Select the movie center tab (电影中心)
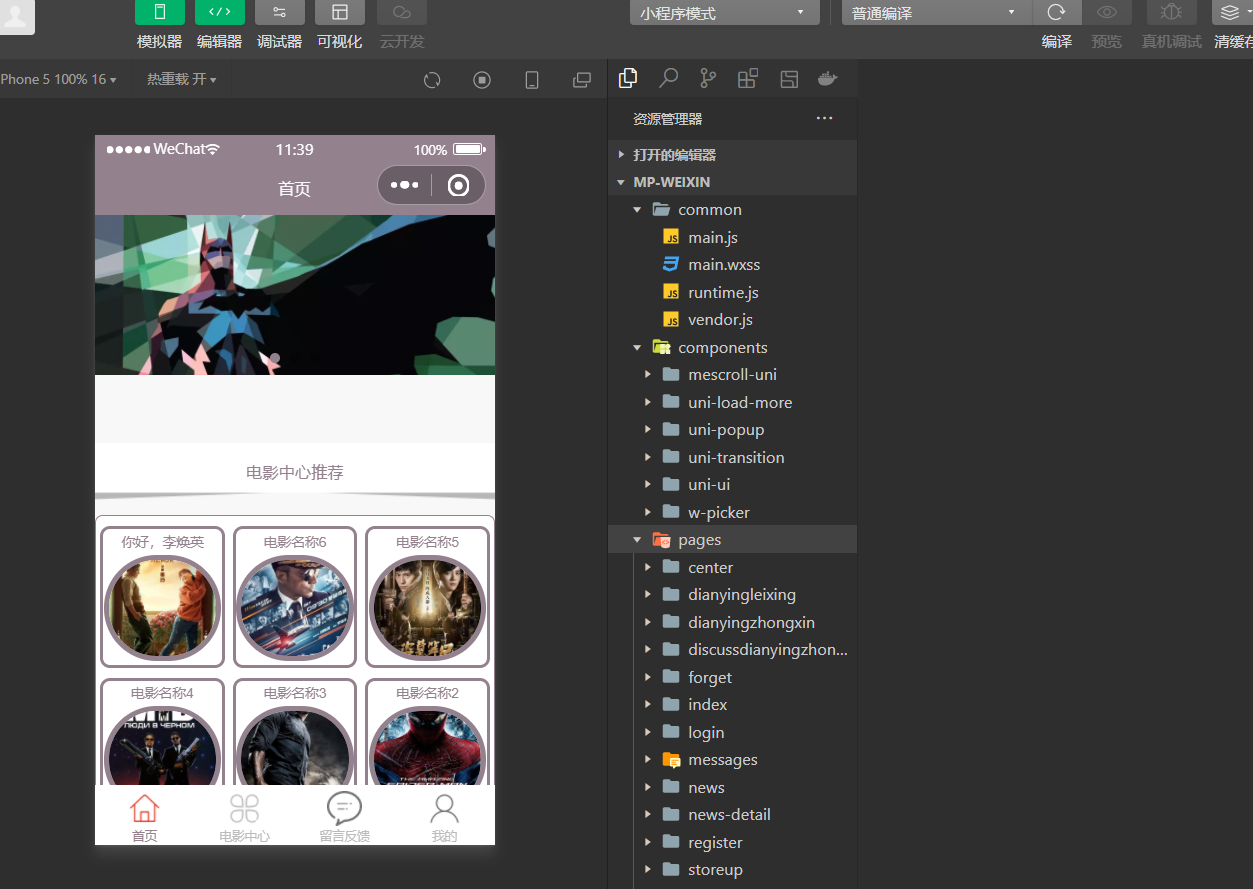The height and width of the screenshot is (889, 1253). (245, 817)
